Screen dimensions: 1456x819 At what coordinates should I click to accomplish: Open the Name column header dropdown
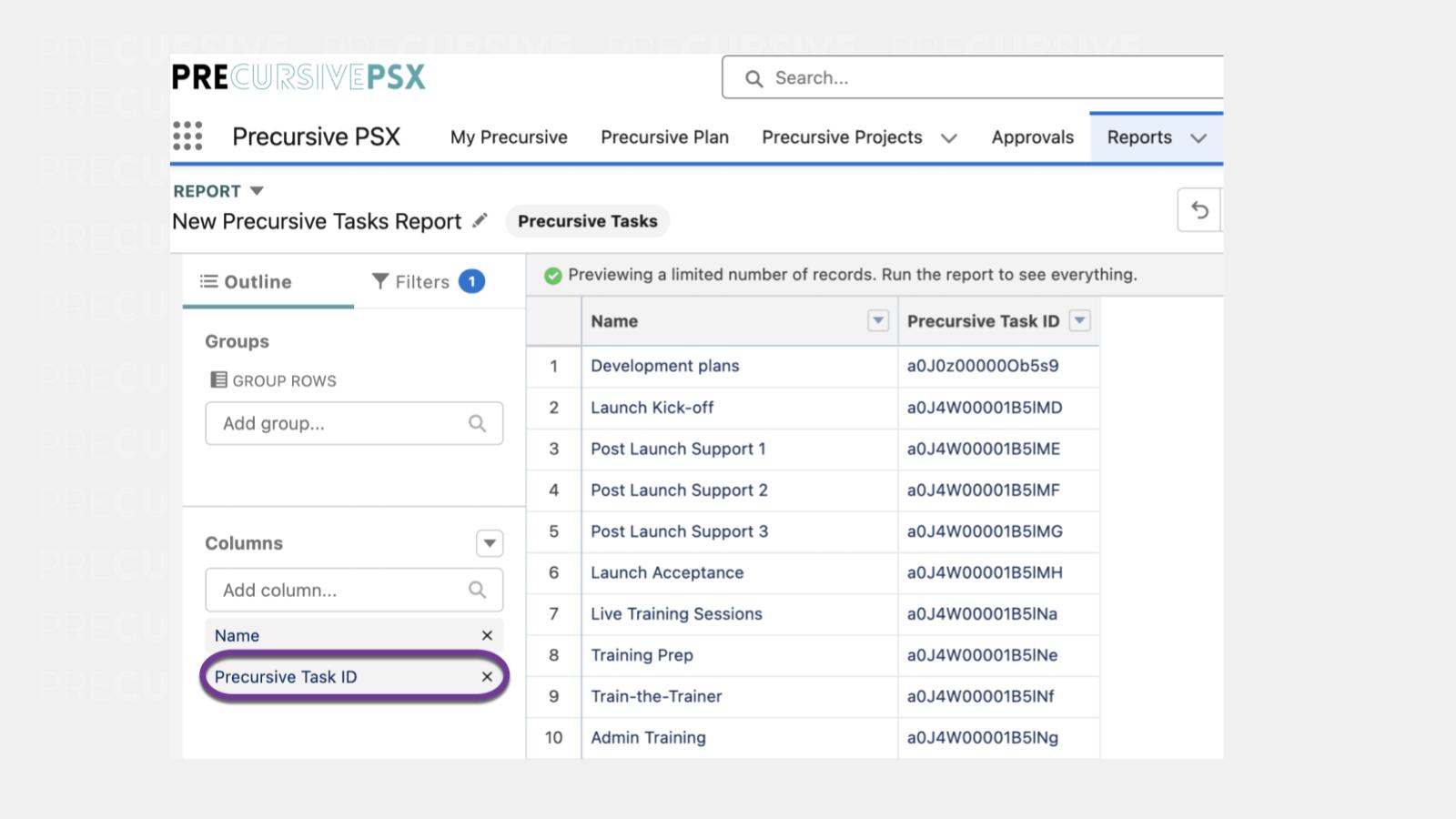(x=878, y=320)
